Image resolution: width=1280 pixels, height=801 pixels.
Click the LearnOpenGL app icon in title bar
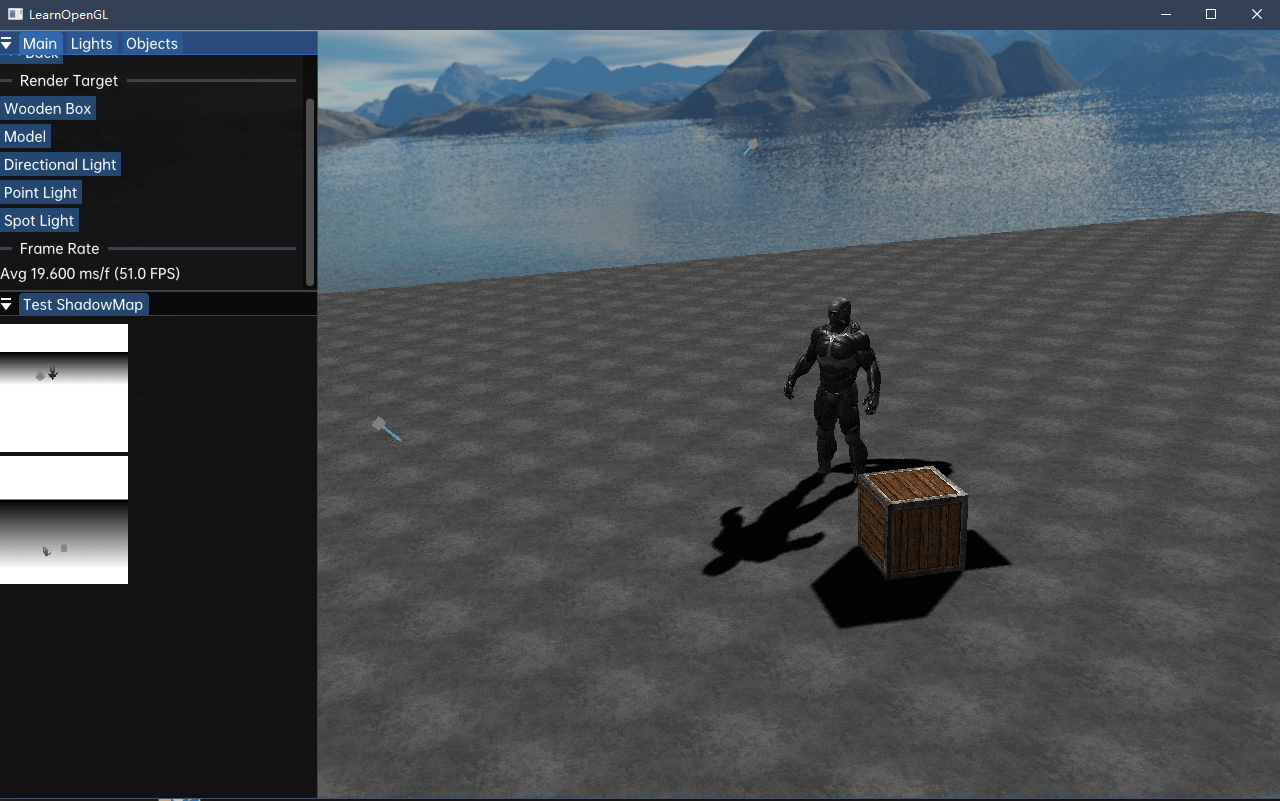[x=15, y=14]
